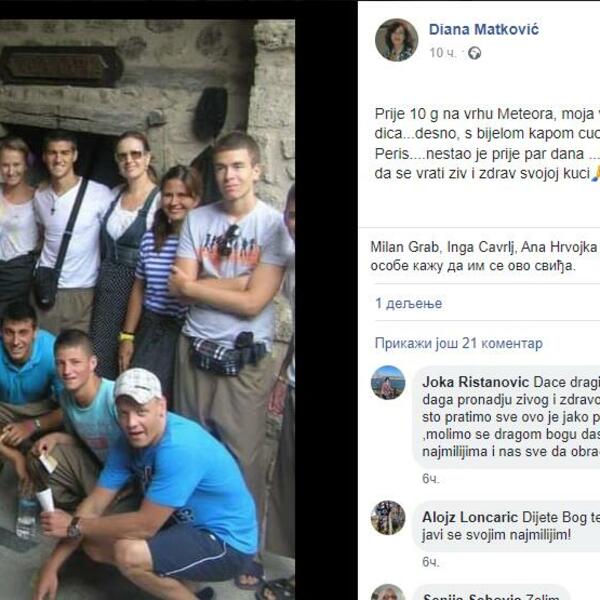
Task: Click the post text starting Prije 10 g
Action: point(487,143)
